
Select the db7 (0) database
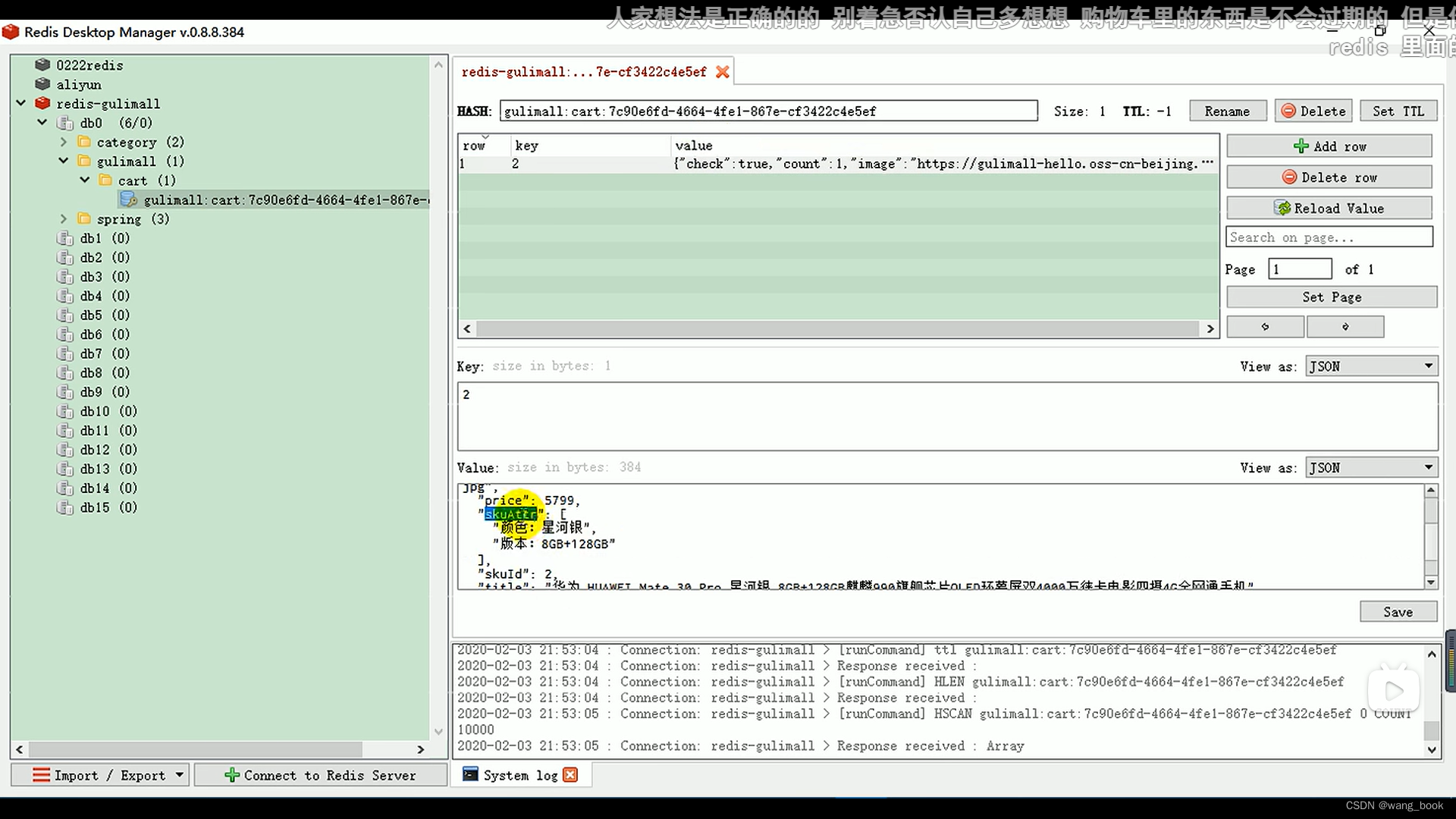tap(105, 353)
